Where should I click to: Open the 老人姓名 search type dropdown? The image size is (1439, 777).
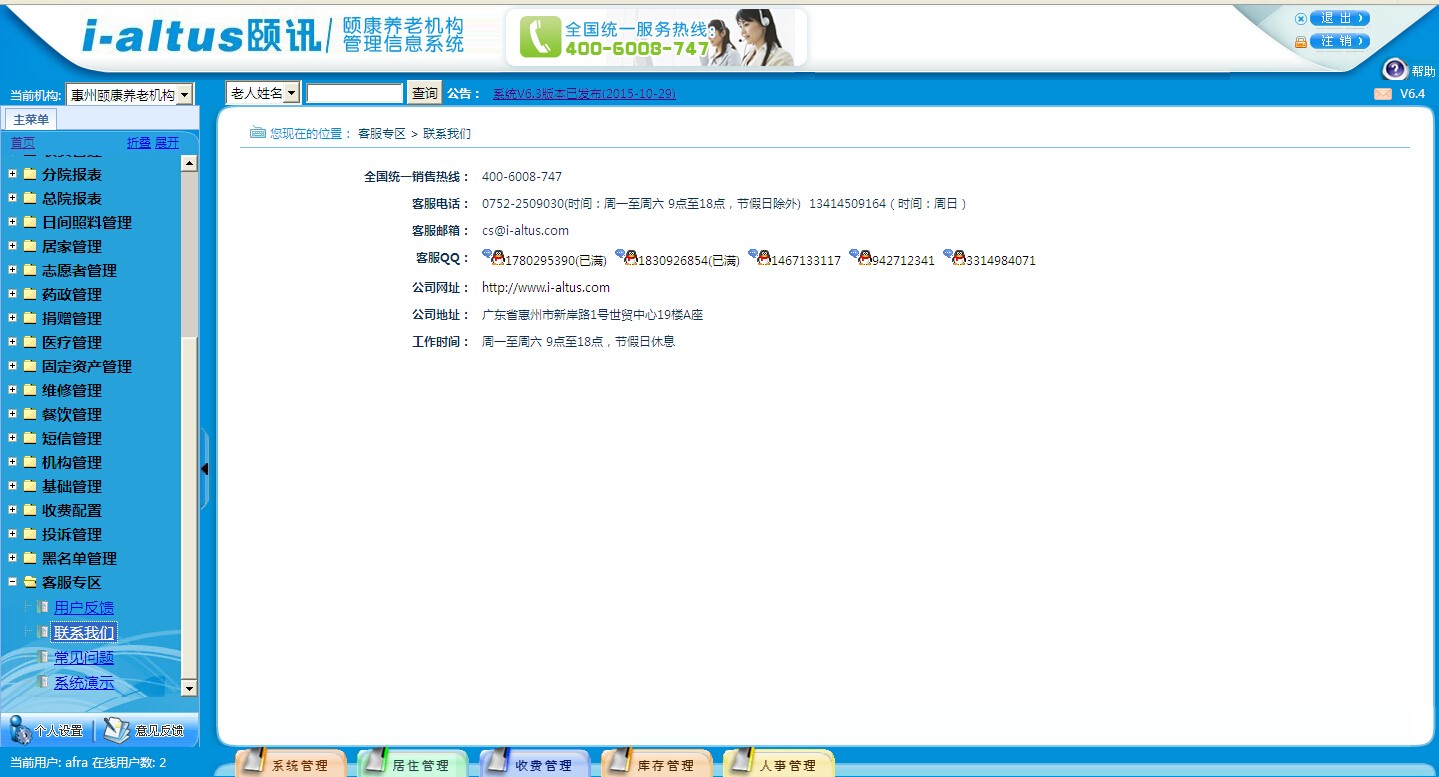coord(291,93)
